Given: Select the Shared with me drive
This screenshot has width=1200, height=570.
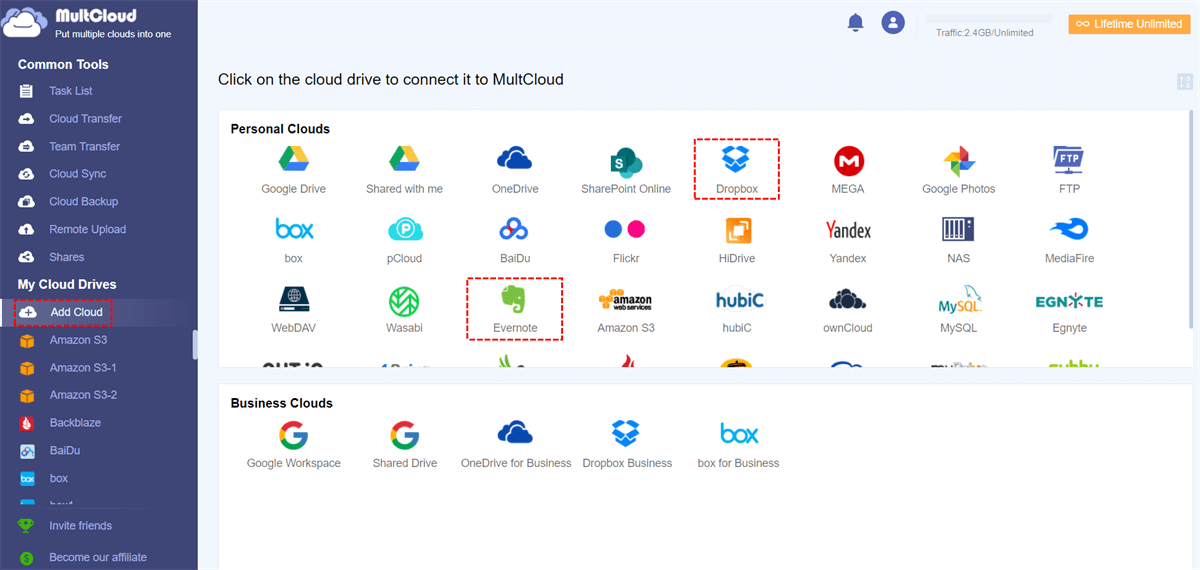Looking at the screenshot, I should (x=404, y=169).
